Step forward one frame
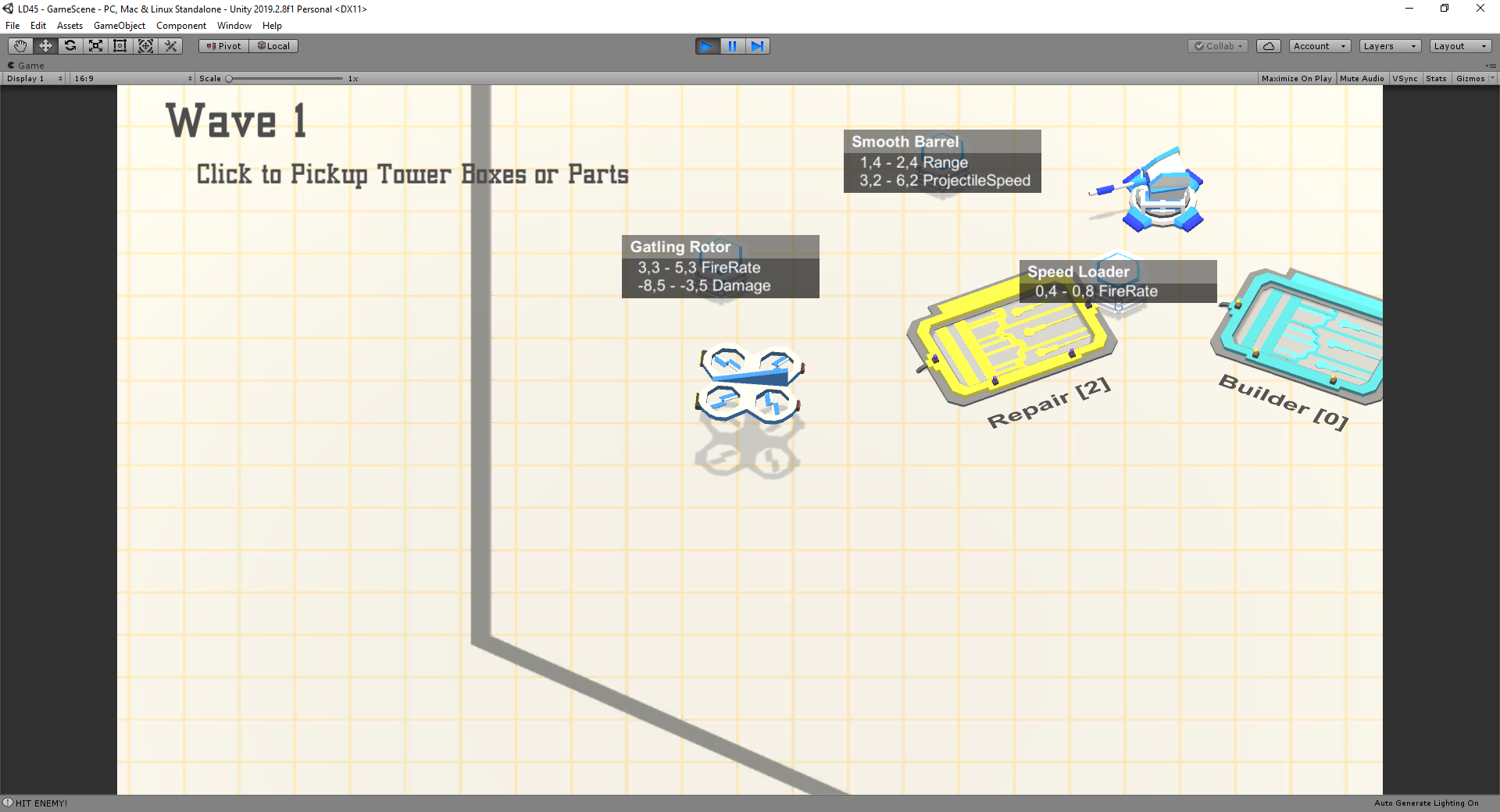The height and width of the screenshot is (812, 1500). tap(757, 46)
